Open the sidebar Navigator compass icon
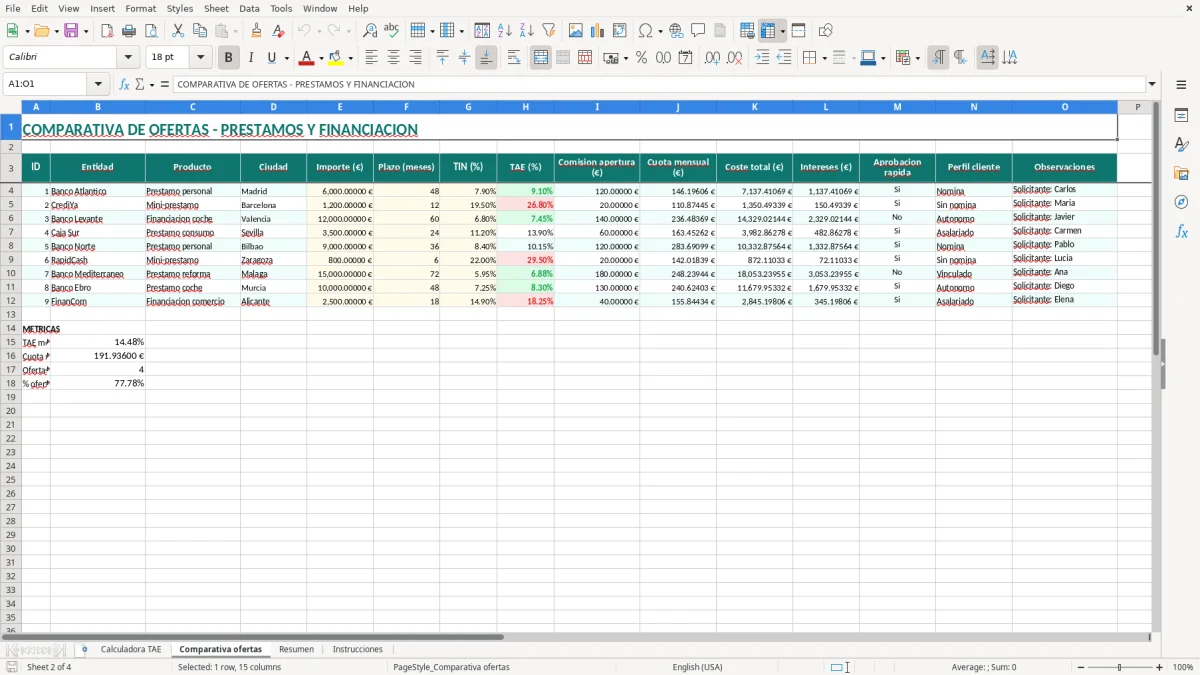Screen dimensions: 1200x675 pos(1181,202)
